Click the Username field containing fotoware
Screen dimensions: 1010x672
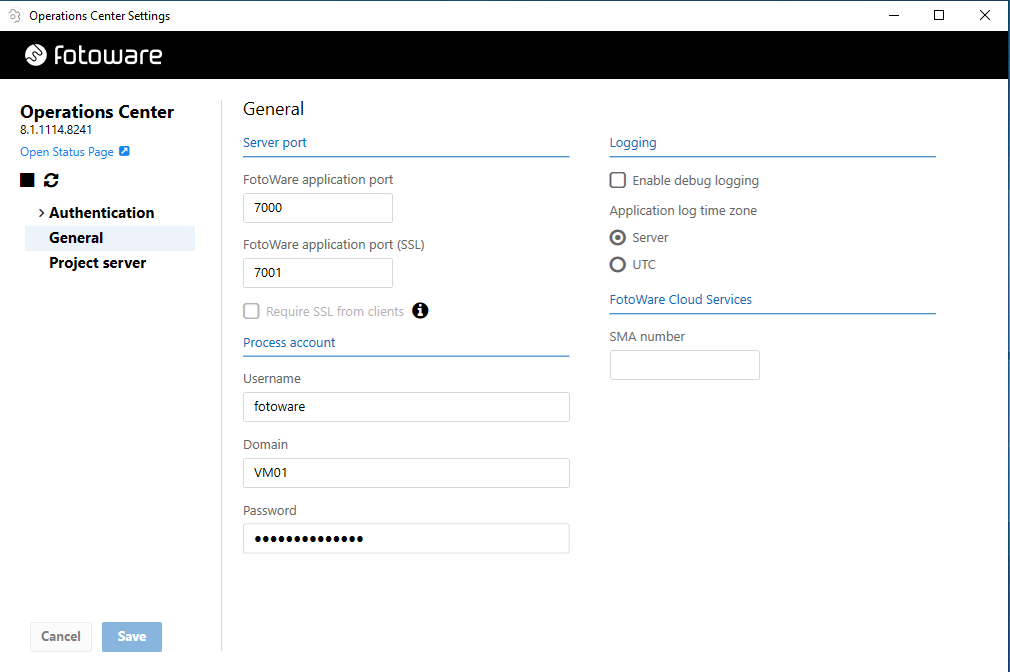(x=406, y=407)
